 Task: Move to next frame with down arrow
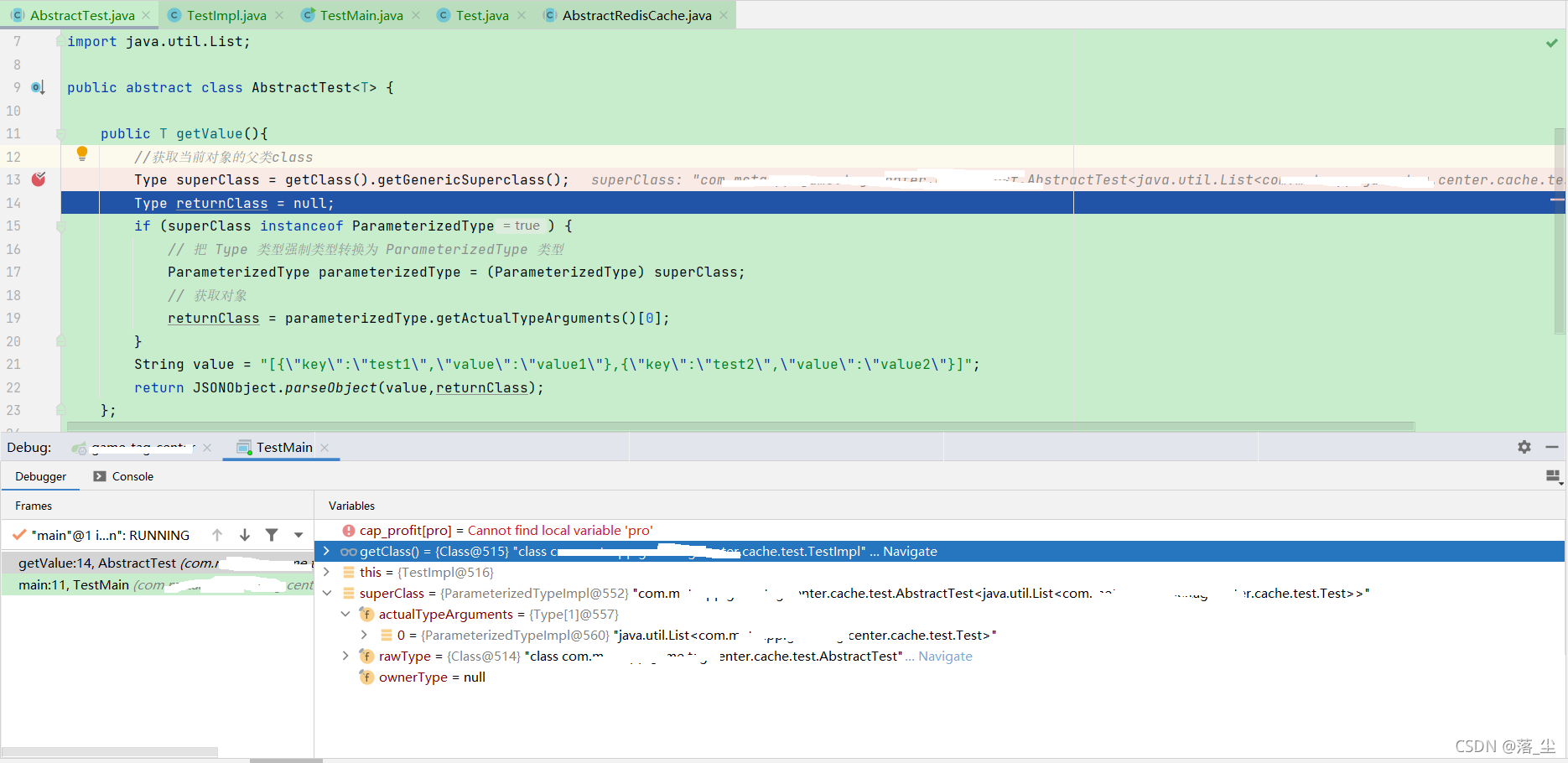245,535
